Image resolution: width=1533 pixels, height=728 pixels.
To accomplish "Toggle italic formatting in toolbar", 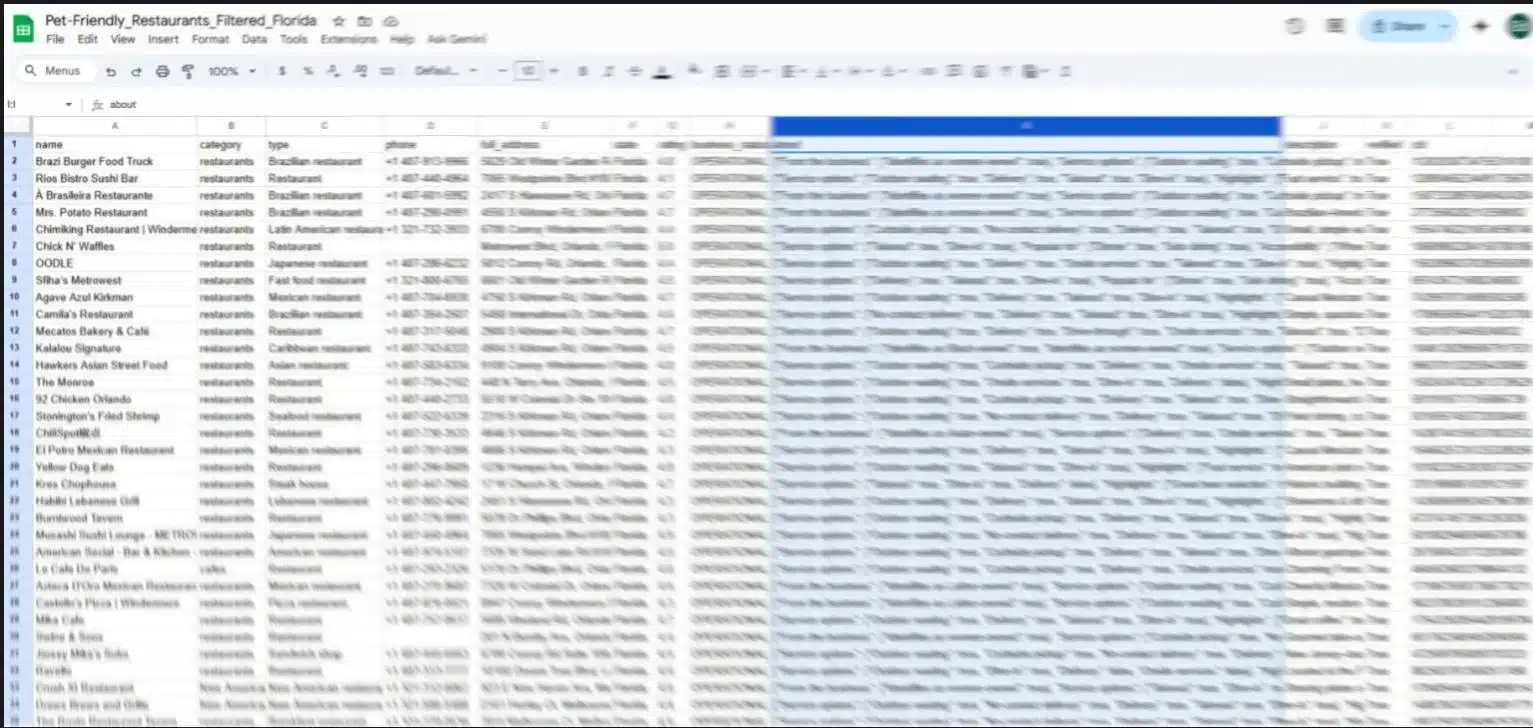I will (607, 72).
